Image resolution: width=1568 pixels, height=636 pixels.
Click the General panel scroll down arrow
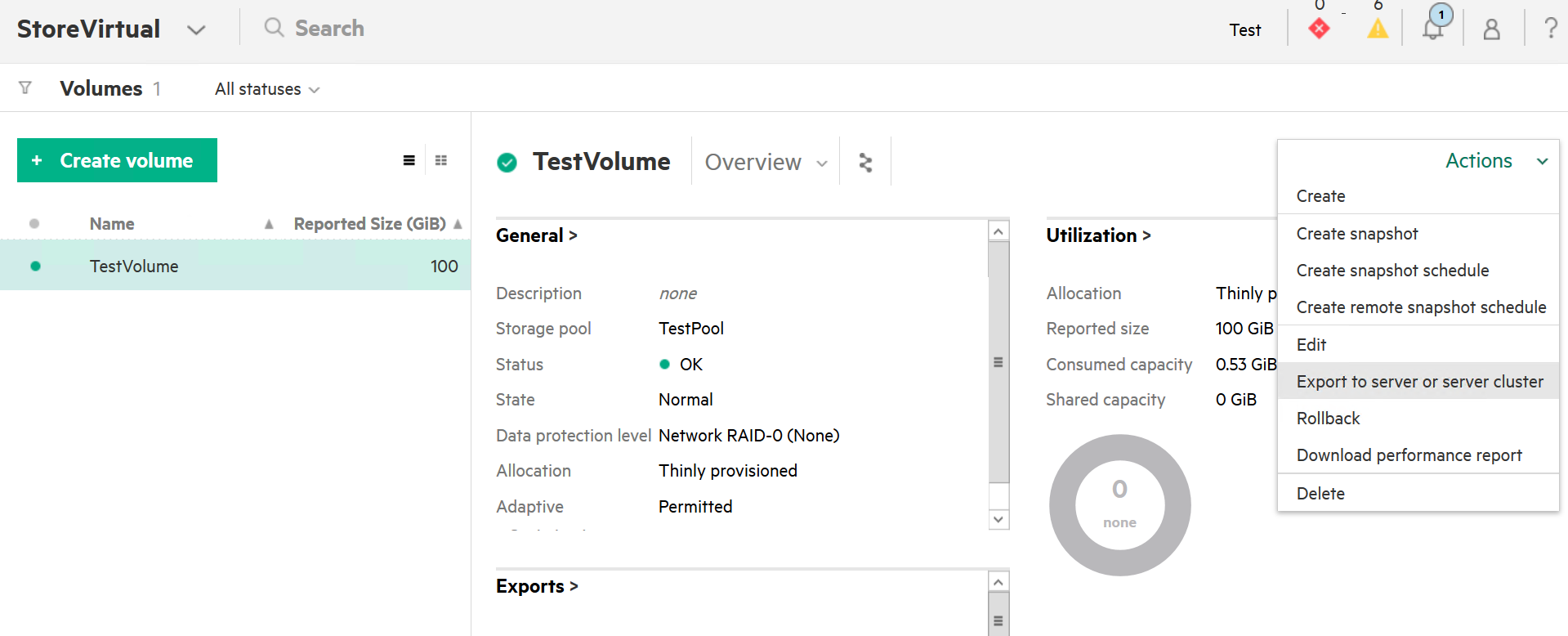998,519
